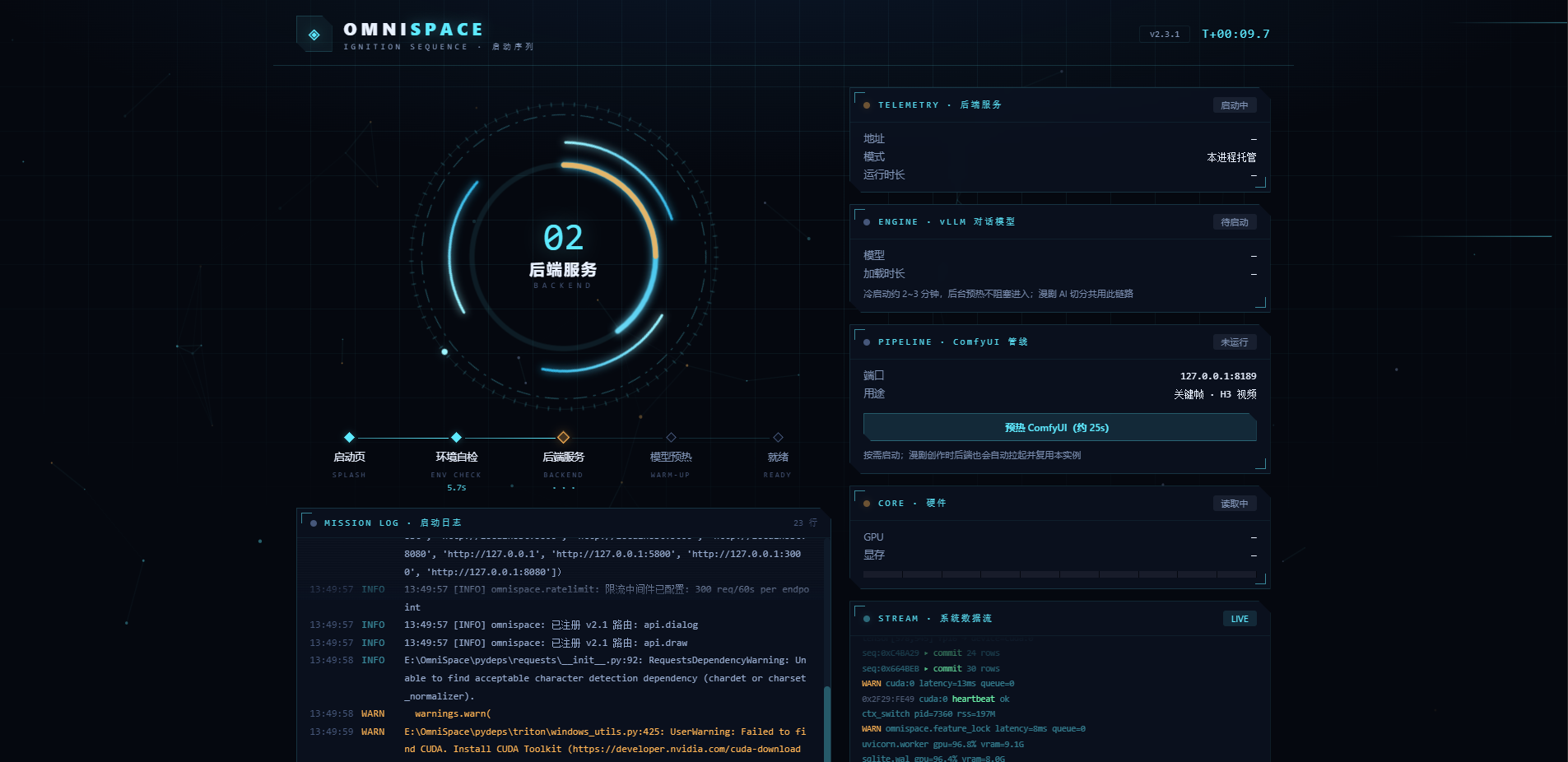Select the 环境自检 stage diamond marker
1568x762 pixels.
point(456,437)
